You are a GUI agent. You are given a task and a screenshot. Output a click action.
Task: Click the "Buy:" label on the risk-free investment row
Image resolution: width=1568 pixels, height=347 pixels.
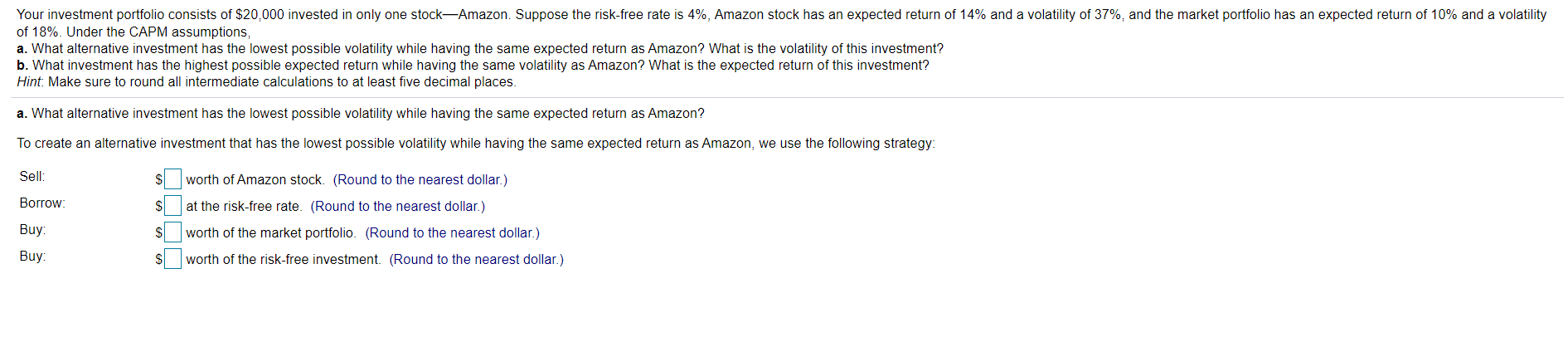32,257
